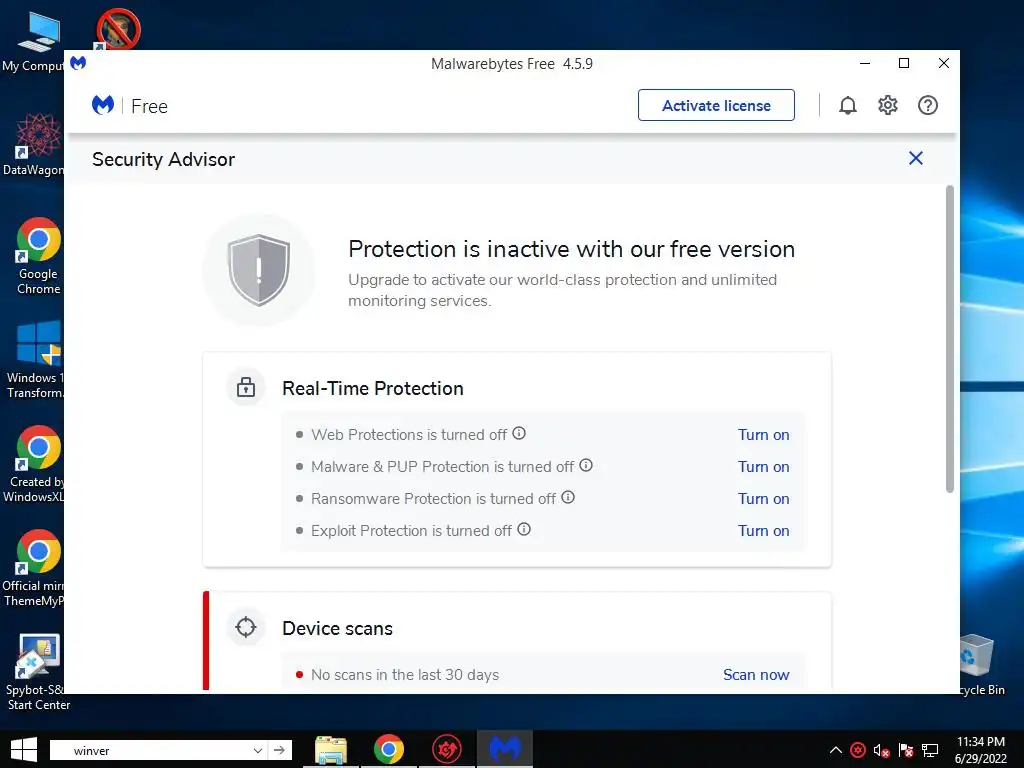
Task: Click the taskbar go arrow button
Action: coord(280,750)
